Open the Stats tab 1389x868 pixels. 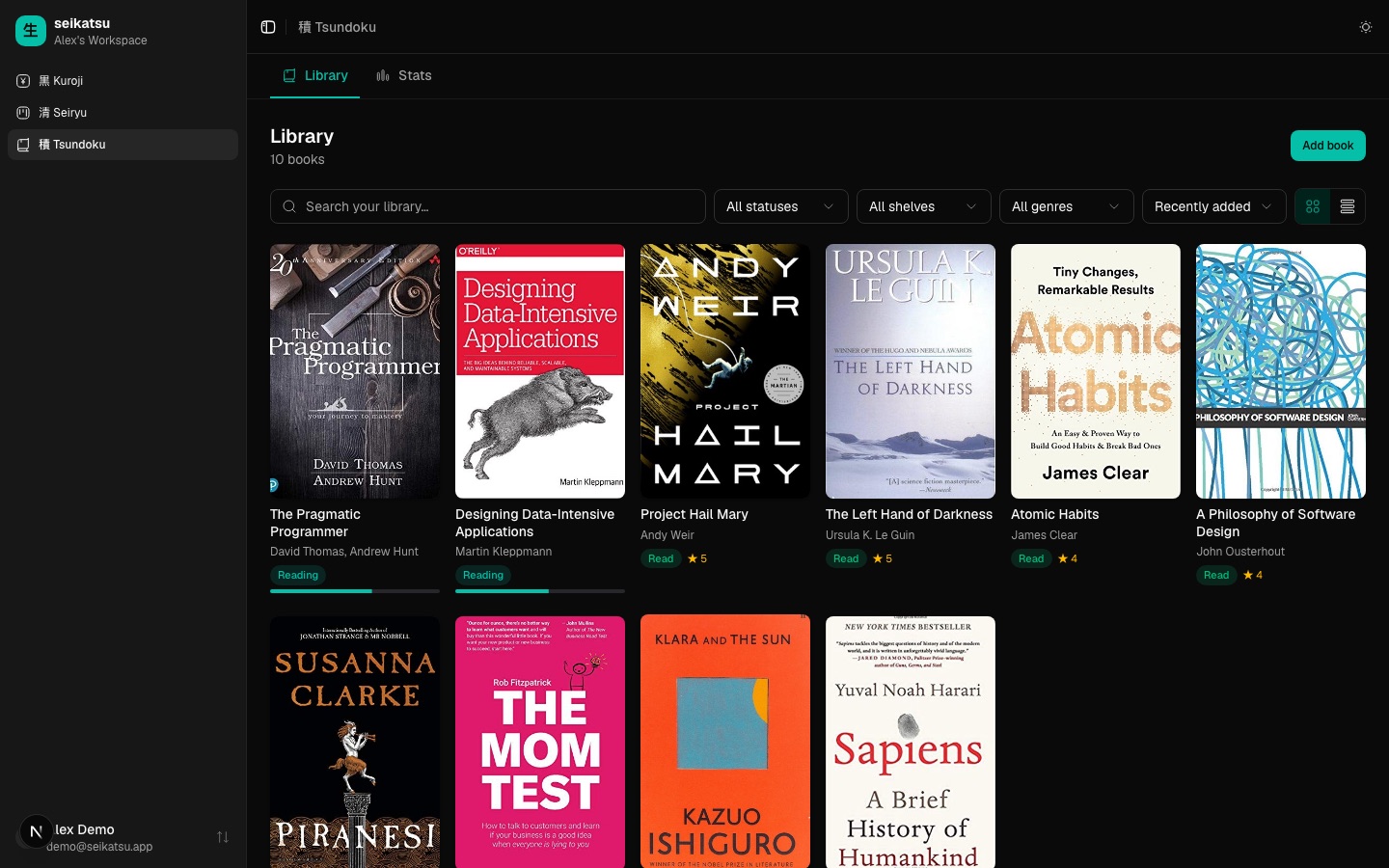click(x=404, y=75)
